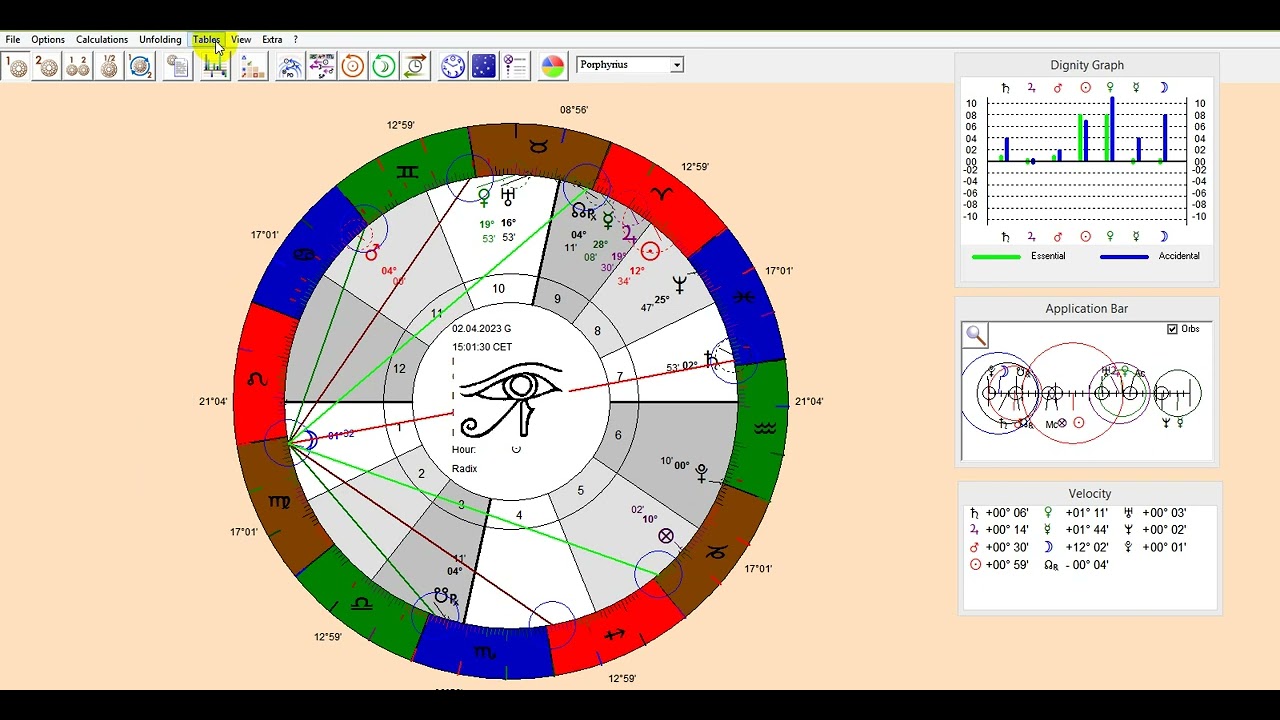Click the Saturn velocity +00° 06' value

[1007, 513]
